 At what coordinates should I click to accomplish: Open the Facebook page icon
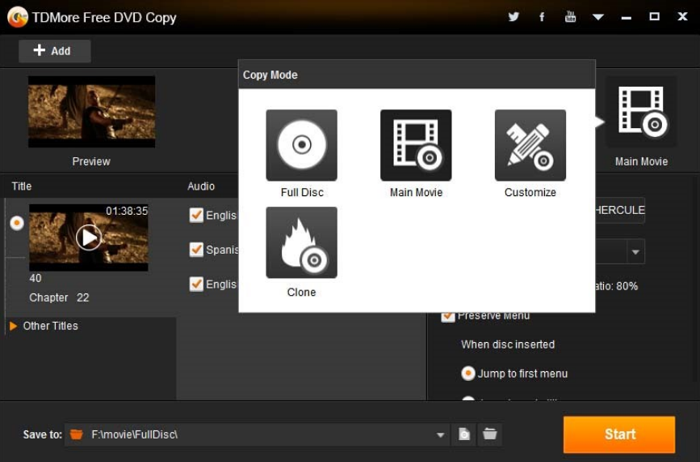click(542, 17)
